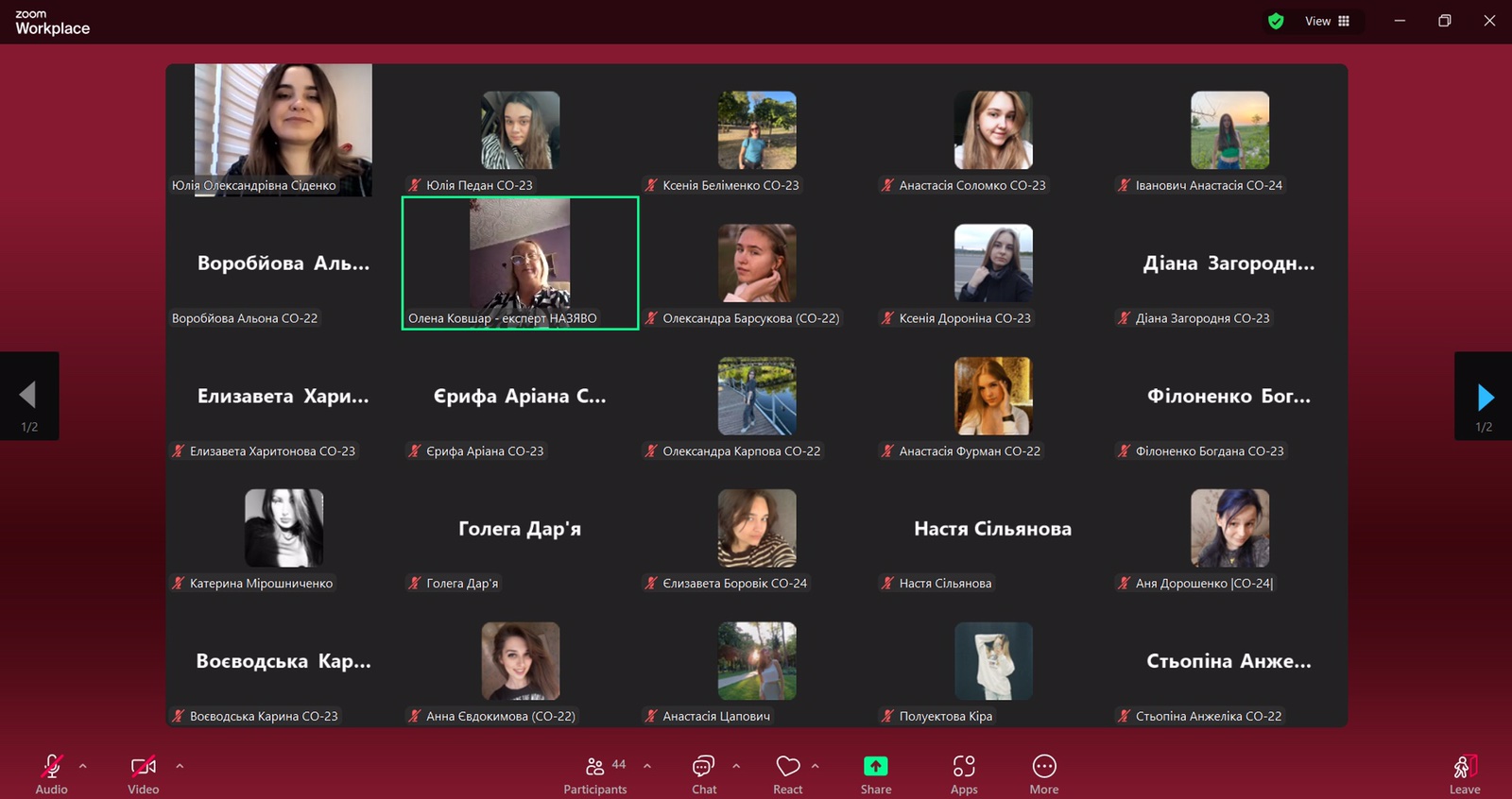Viewport: 1512px width, 799px height.
Task: Click large name Єрифа Аріана С… in tile
Action: click(520, 397)
